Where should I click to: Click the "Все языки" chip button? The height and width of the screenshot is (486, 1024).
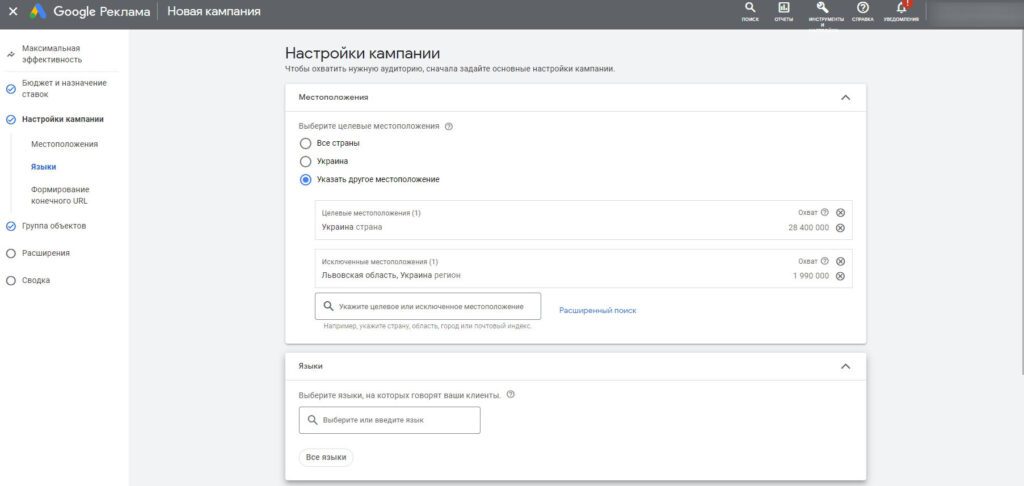tap(326, 457)
